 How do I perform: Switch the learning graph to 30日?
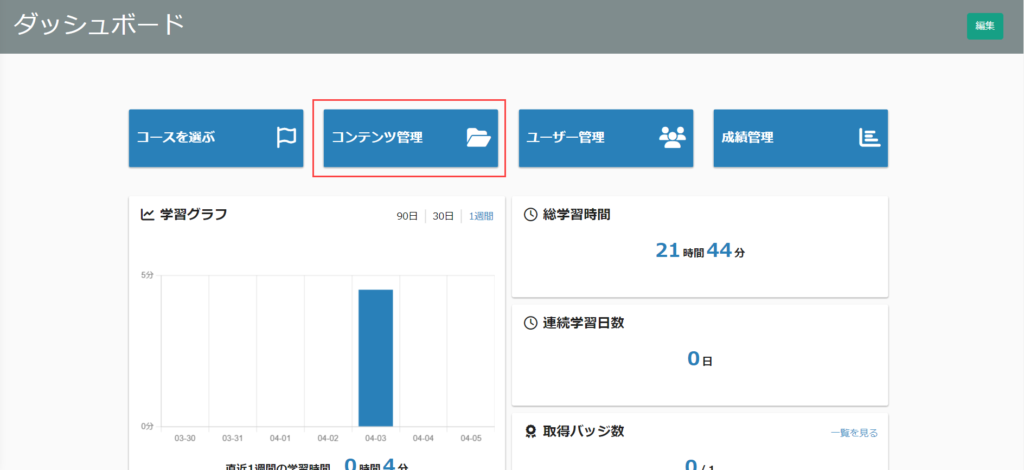pyautogui.click(x=442, y=215)
